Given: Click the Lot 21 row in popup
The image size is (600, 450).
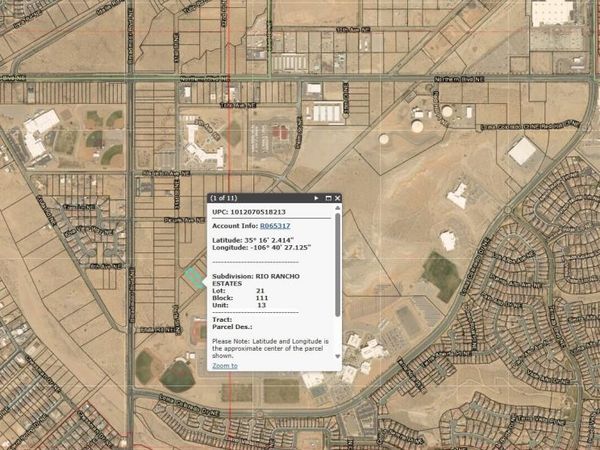Looking at the screenshot, I should [240, 290].
